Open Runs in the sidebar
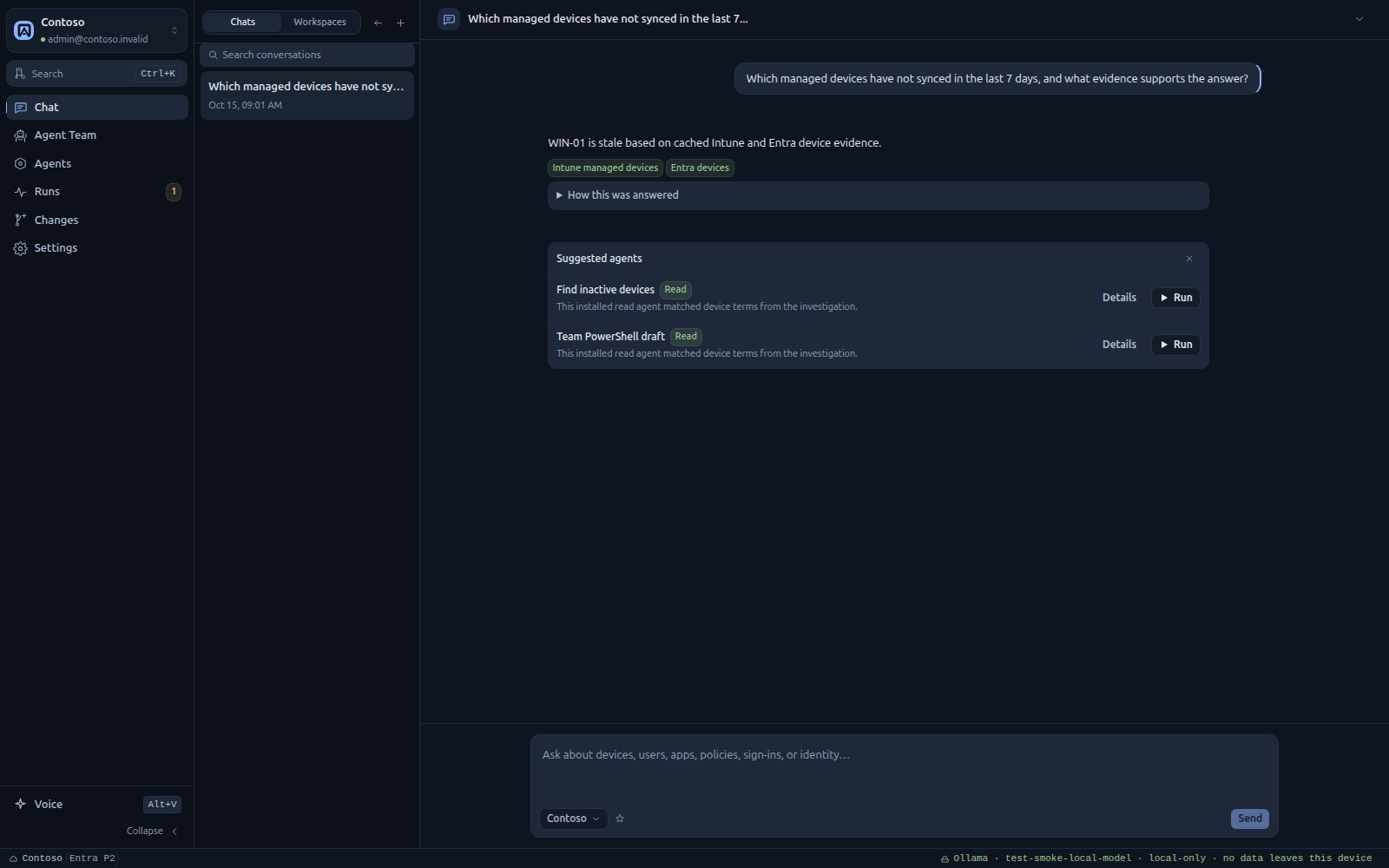This screenshot has width=1389, height=868. click(x=96, y=192)
